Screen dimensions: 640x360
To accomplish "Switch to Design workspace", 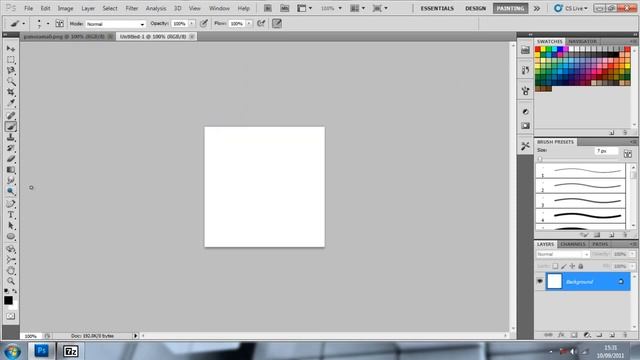I will (x=476, y=8).
